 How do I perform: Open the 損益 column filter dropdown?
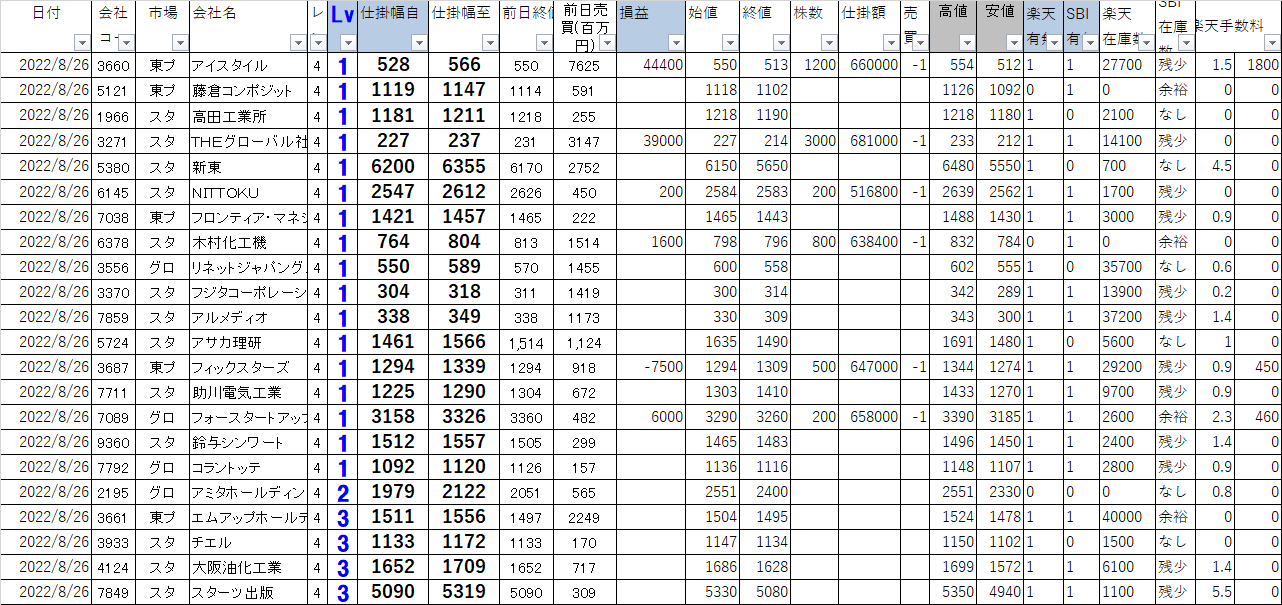[x=675, y=43]
